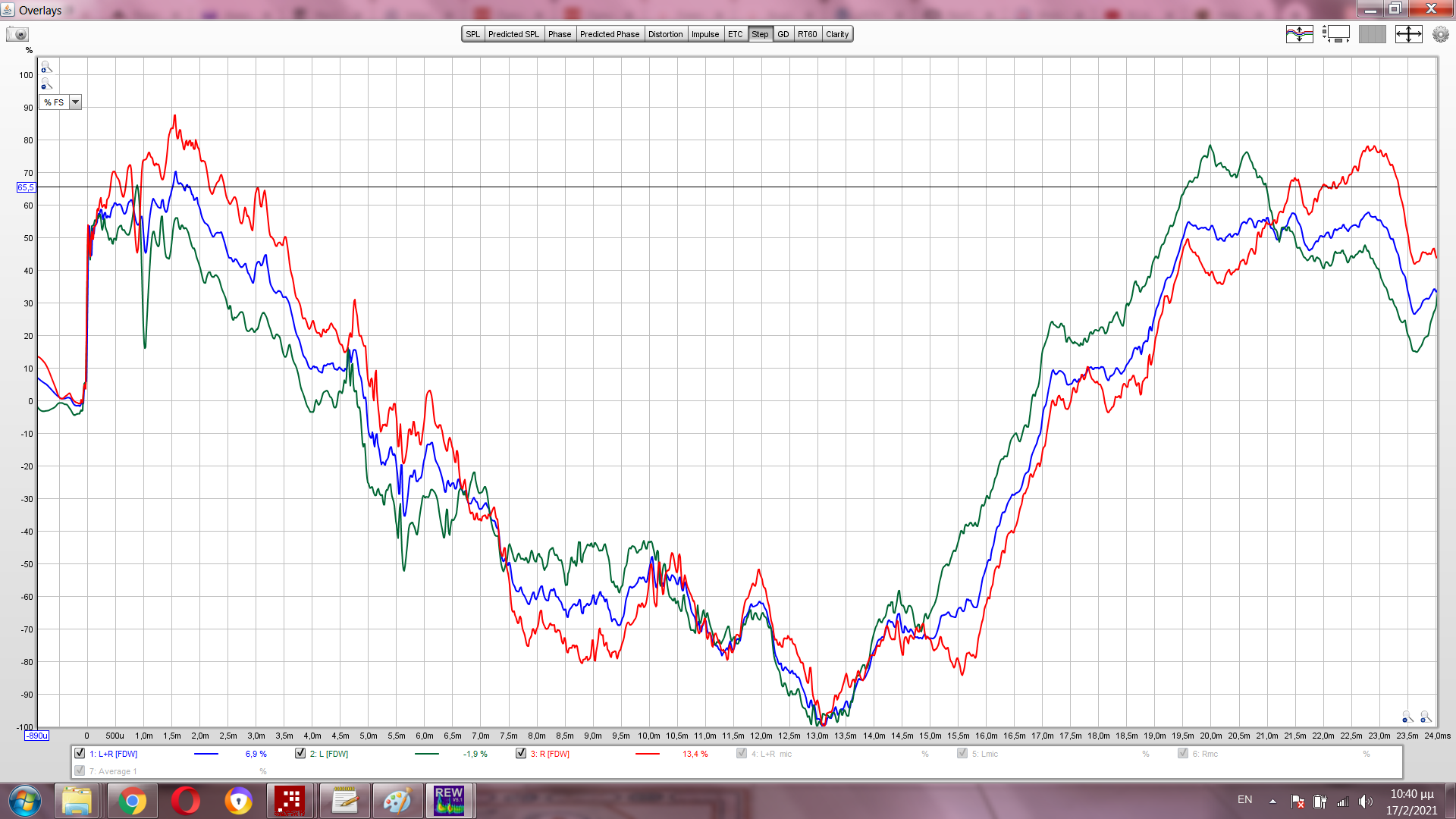Zoom in horizontal axis magnifier
Image resolution: width=1456 pixels, height=819 pixels.
pyautogui.click(x=1426, y=717)
